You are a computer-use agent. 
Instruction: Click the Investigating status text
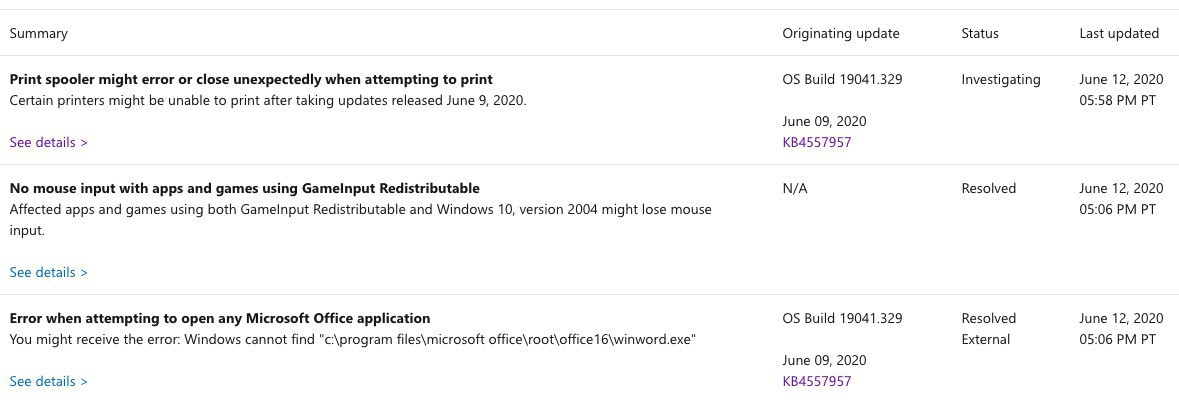tap(1000, 79)
